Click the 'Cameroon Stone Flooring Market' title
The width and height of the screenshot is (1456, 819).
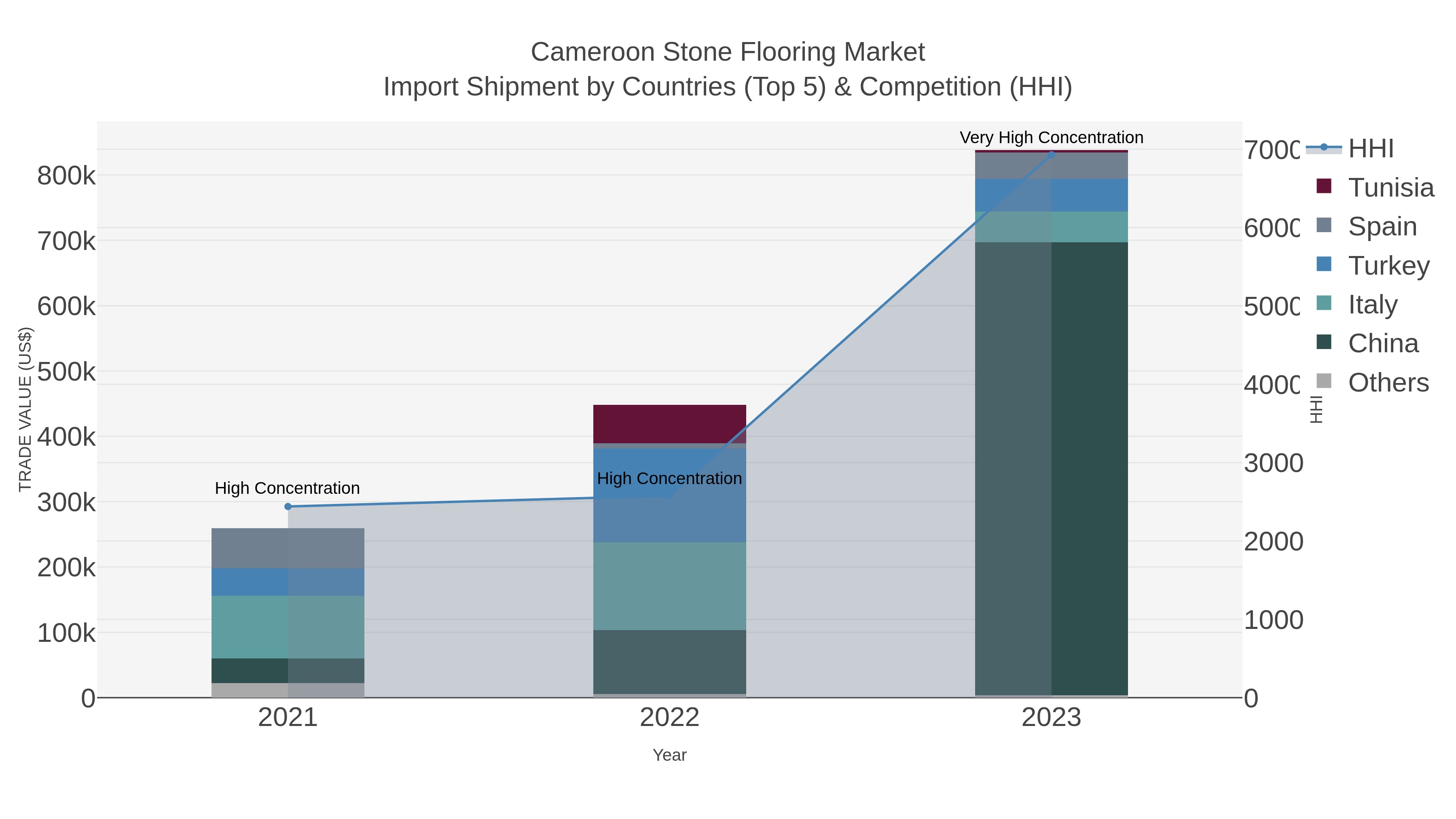(x=728, y=52)
